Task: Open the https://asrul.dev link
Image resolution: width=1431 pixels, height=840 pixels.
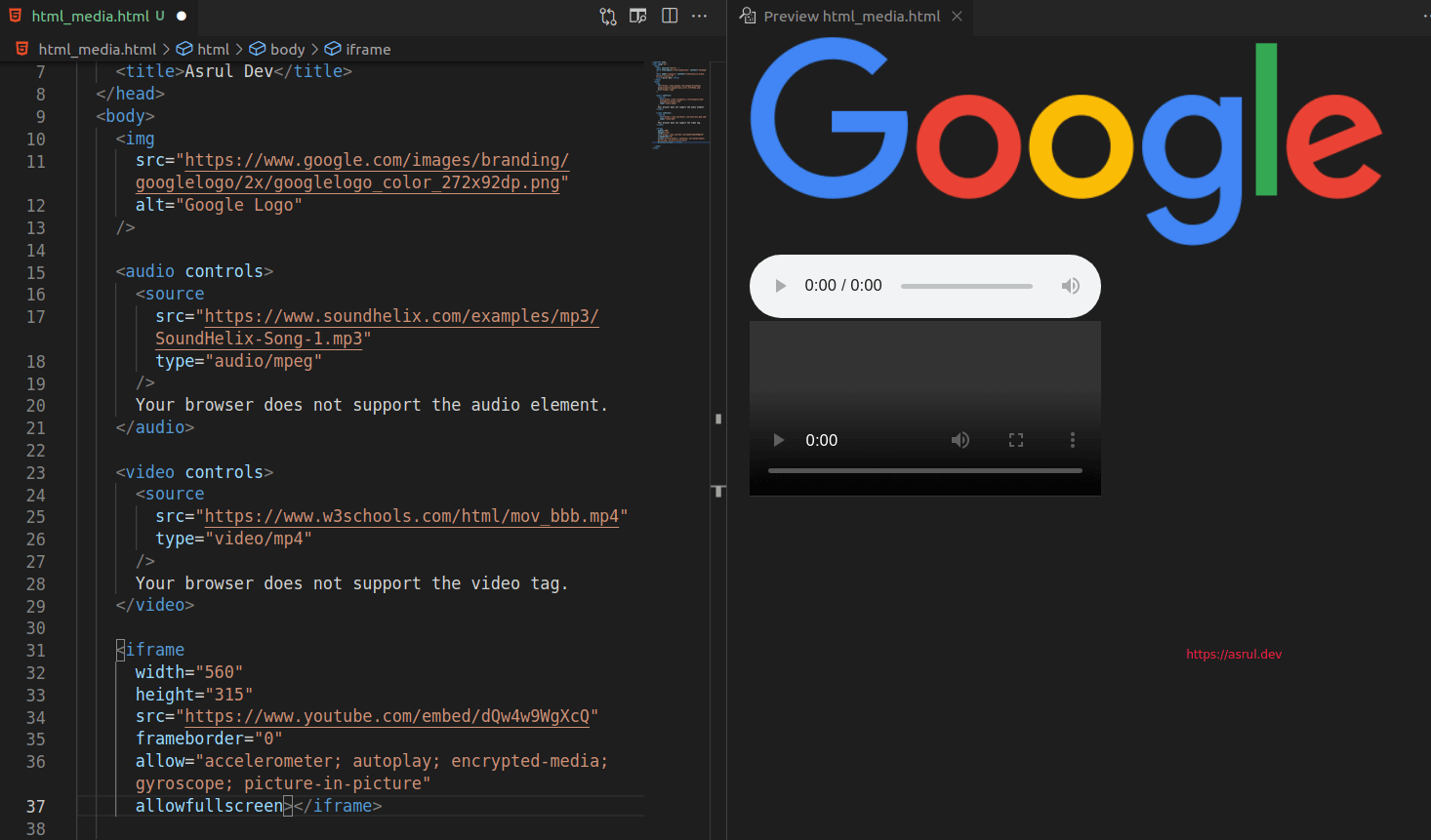Action: 1234,654
